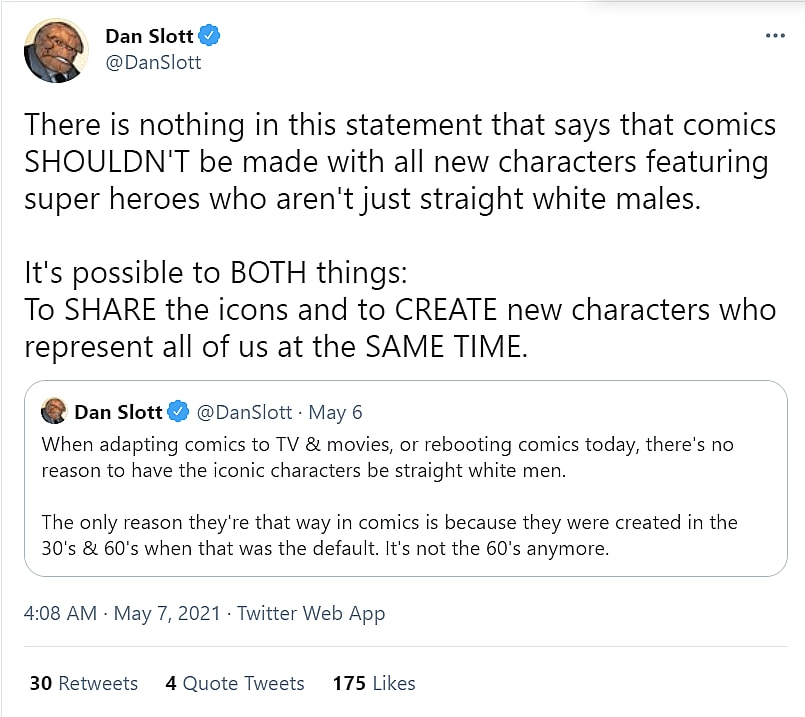Open the quoted tweet's May 6 date
The height and width of the screenshot is (717, 805).
click(x=335, y=412)
